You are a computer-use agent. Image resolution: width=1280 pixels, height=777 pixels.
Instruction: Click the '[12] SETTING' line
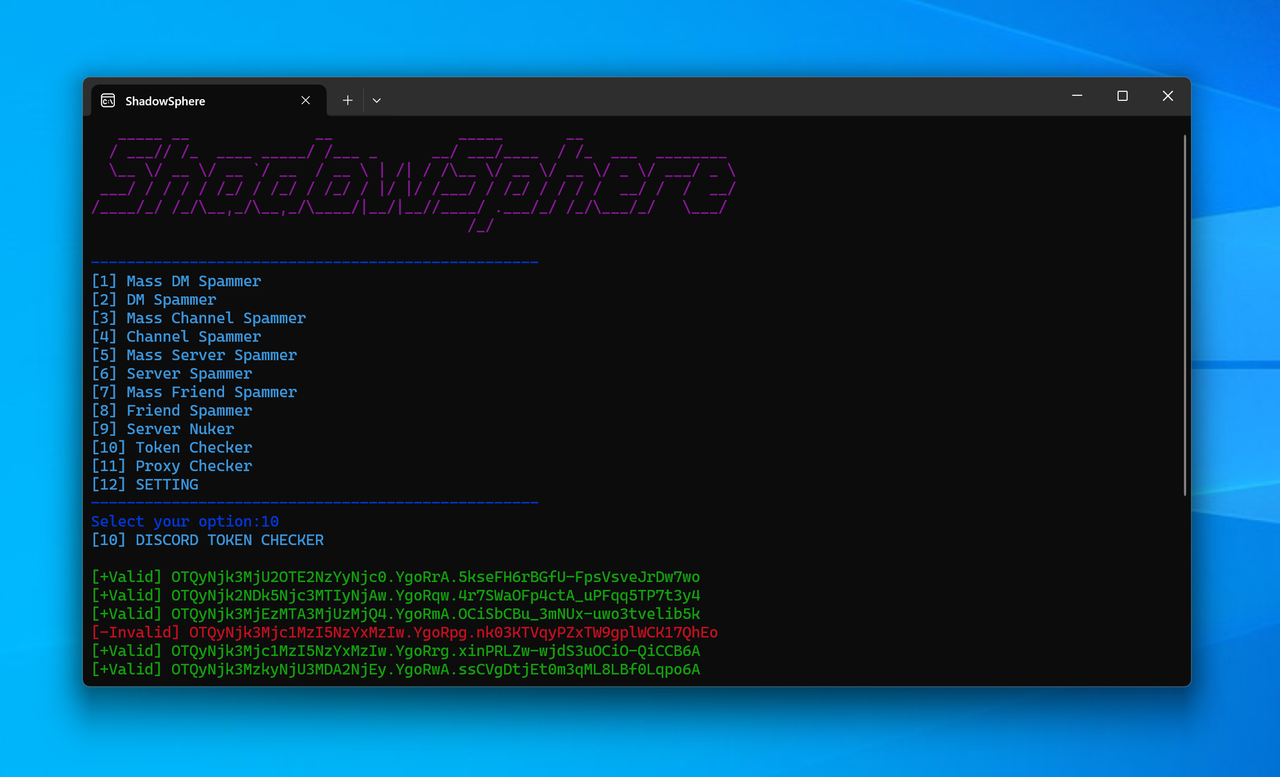145,485
